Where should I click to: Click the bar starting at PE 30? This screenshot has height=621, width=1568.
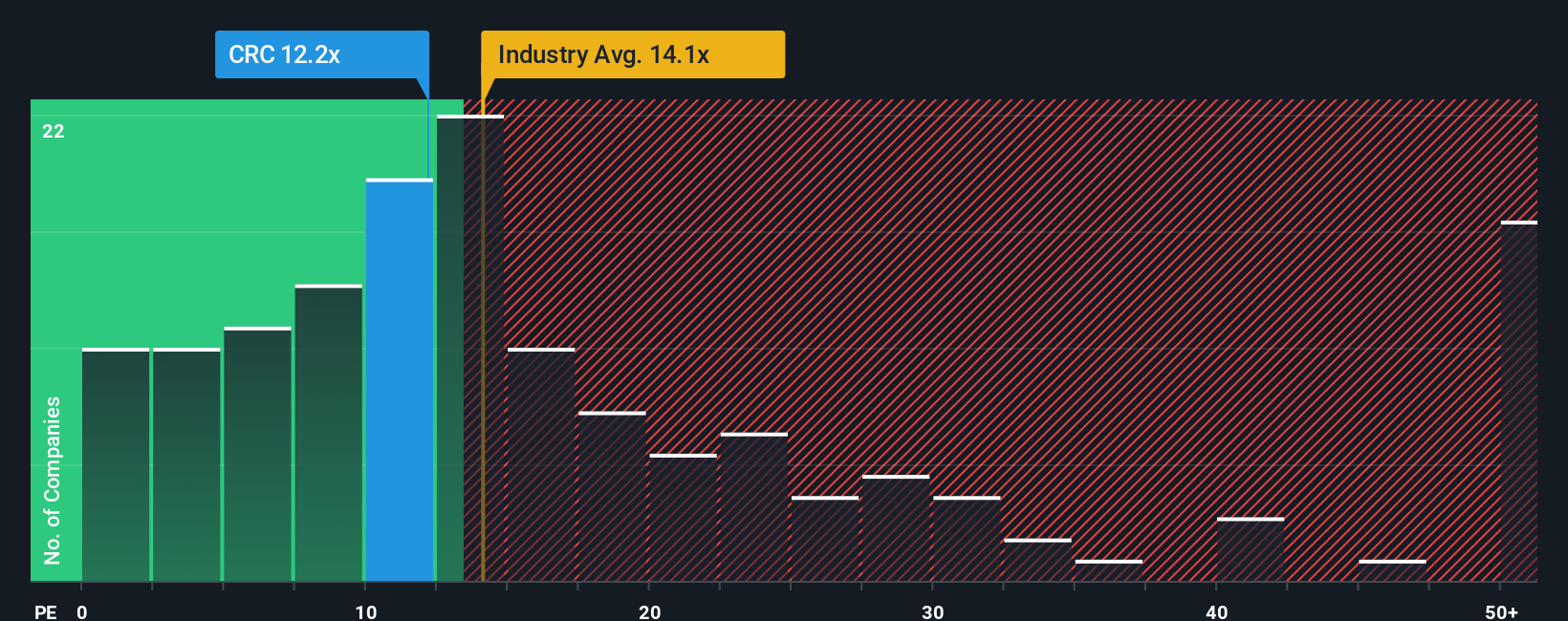click(x=967, y=539)
